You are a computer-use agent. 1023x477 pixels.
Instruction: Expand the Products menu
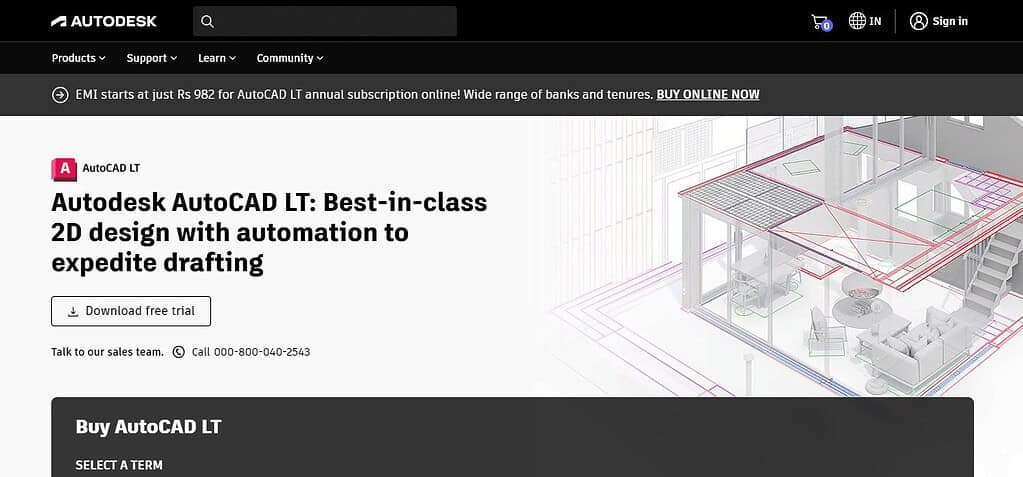(x=78, y=58)
